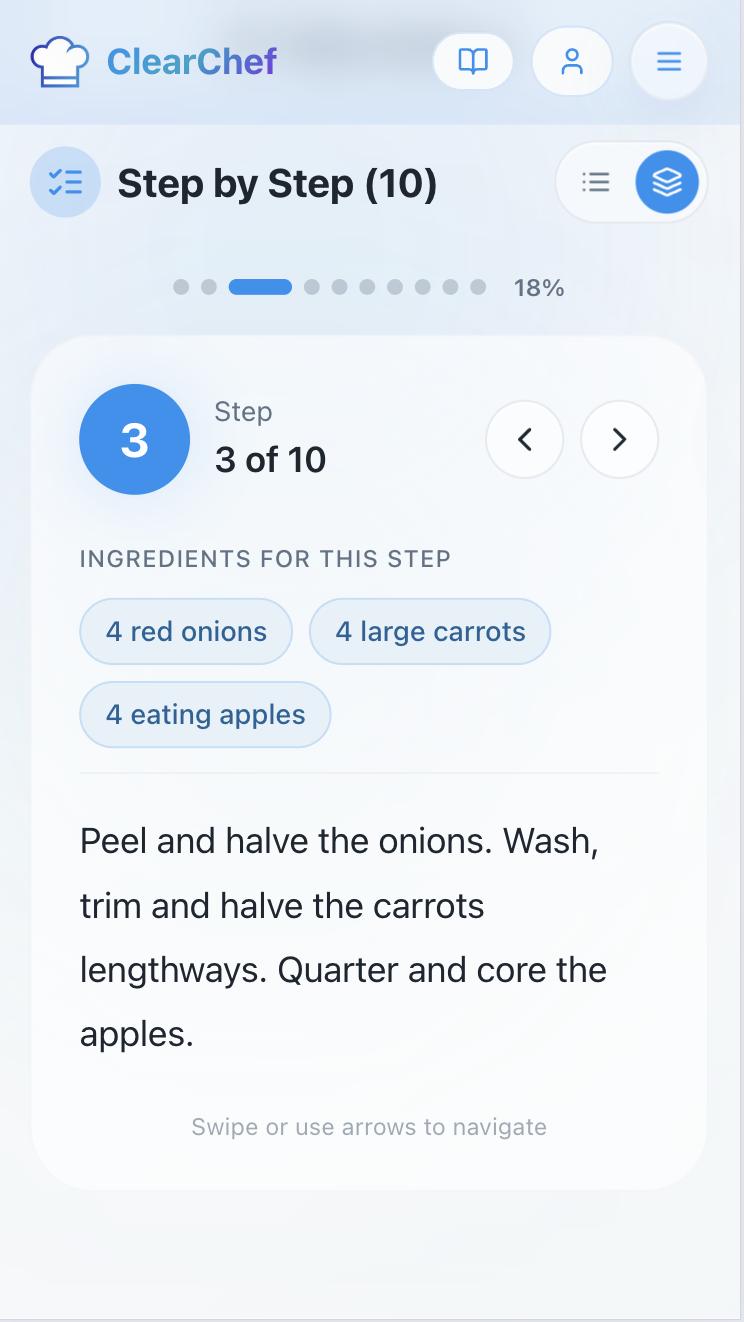The width and height of the screenshot is (744, 1322).
Task: Click the Step 3 of 10 label
Action: pyautogui.click(x=270, y=439)
